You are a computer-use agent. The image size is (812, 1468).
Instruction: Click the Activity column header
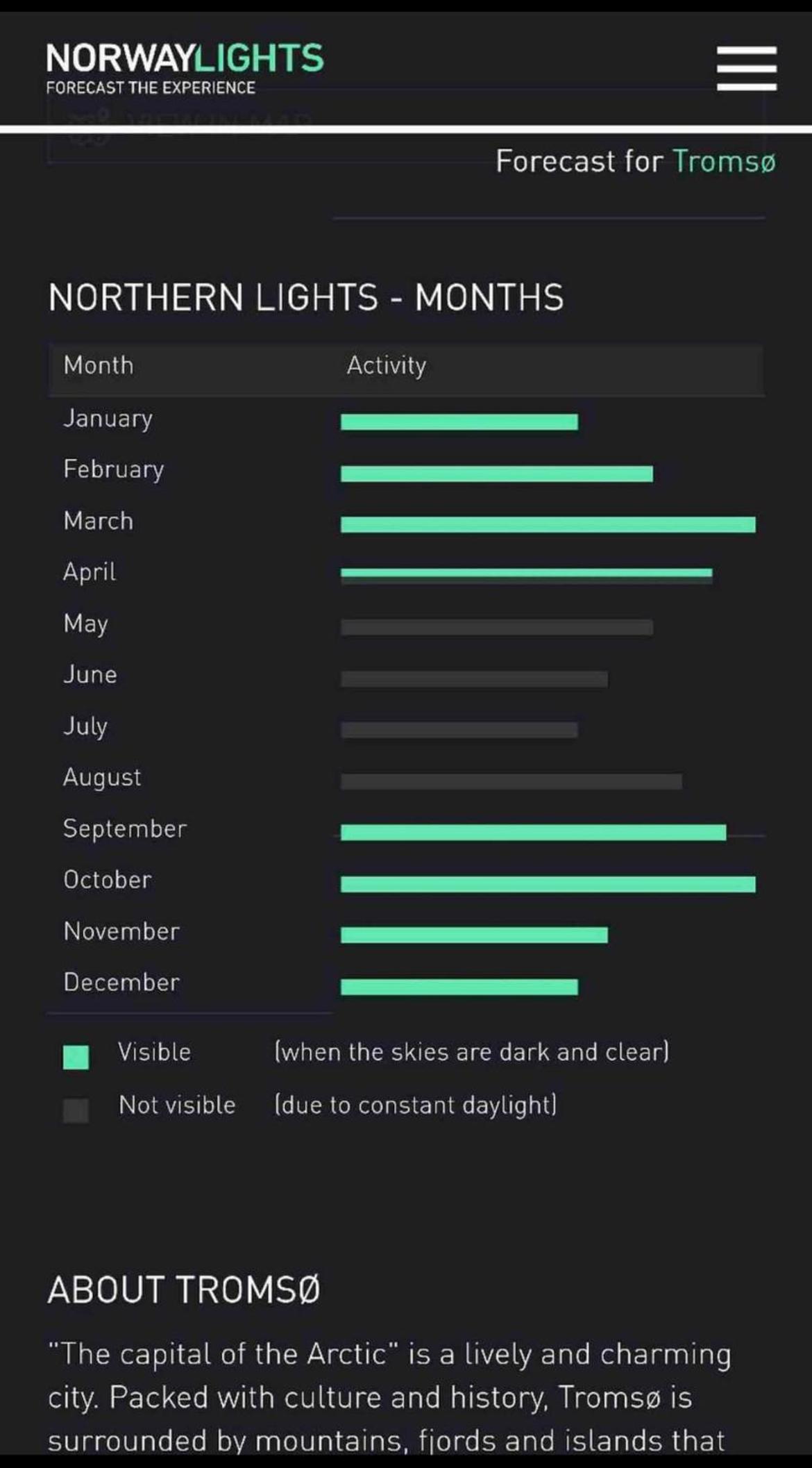coord(387,366)
